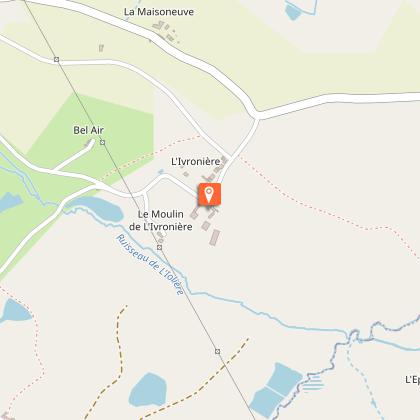Select the Le Moulin de L'Ivronière label
Image resolution: width=420 pixels, height=420 pixels.
(x=161, y=220)
